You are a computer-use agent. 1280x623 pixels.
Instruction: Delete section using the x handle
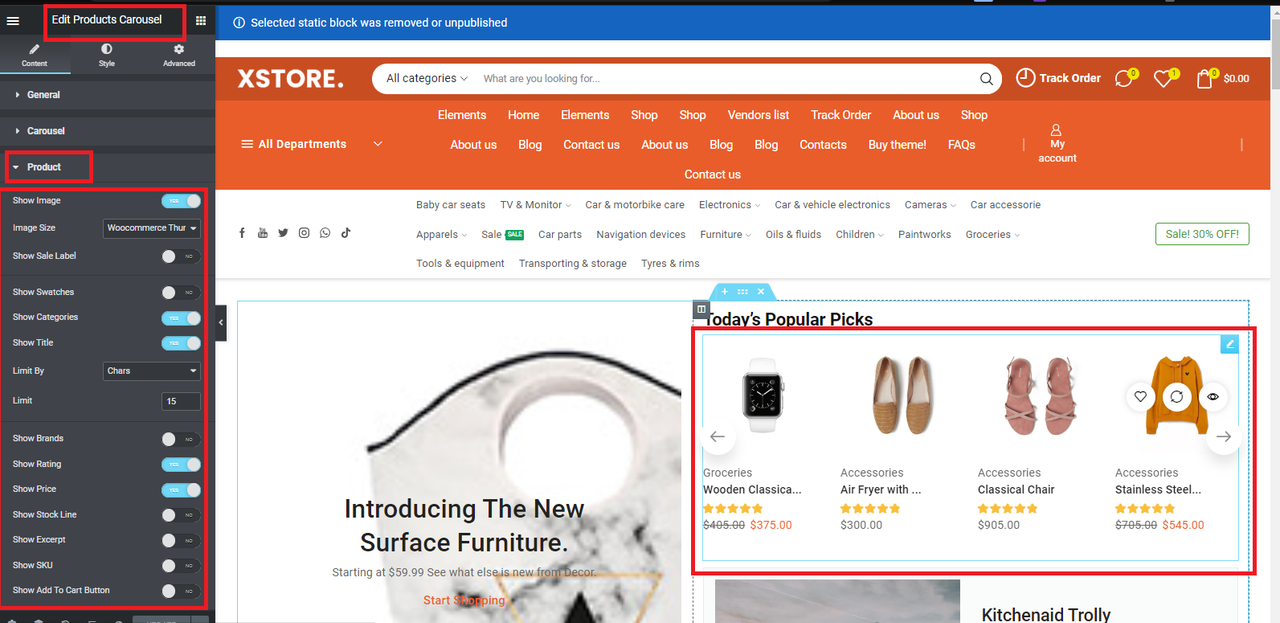coord(761,291)
